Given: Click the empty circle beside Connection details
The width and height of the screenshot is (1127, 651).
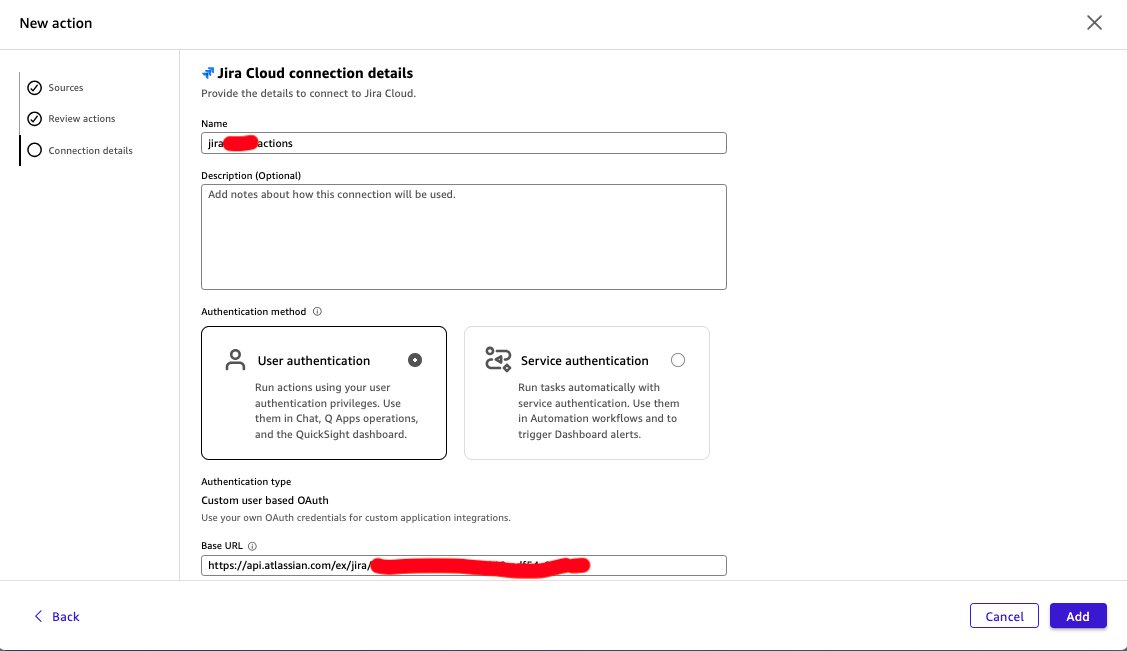Looking at the screenshot, I should coord(35,150).
